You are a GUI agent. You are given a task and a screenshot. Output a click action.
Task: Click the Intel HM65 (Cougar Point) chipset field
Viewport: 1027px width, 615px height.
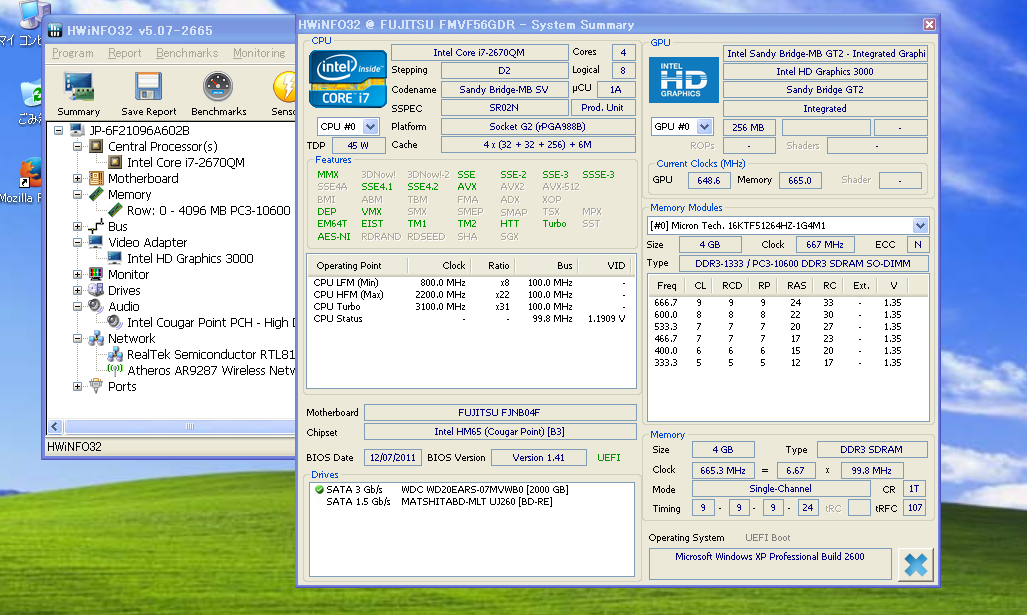coord(500,432)
